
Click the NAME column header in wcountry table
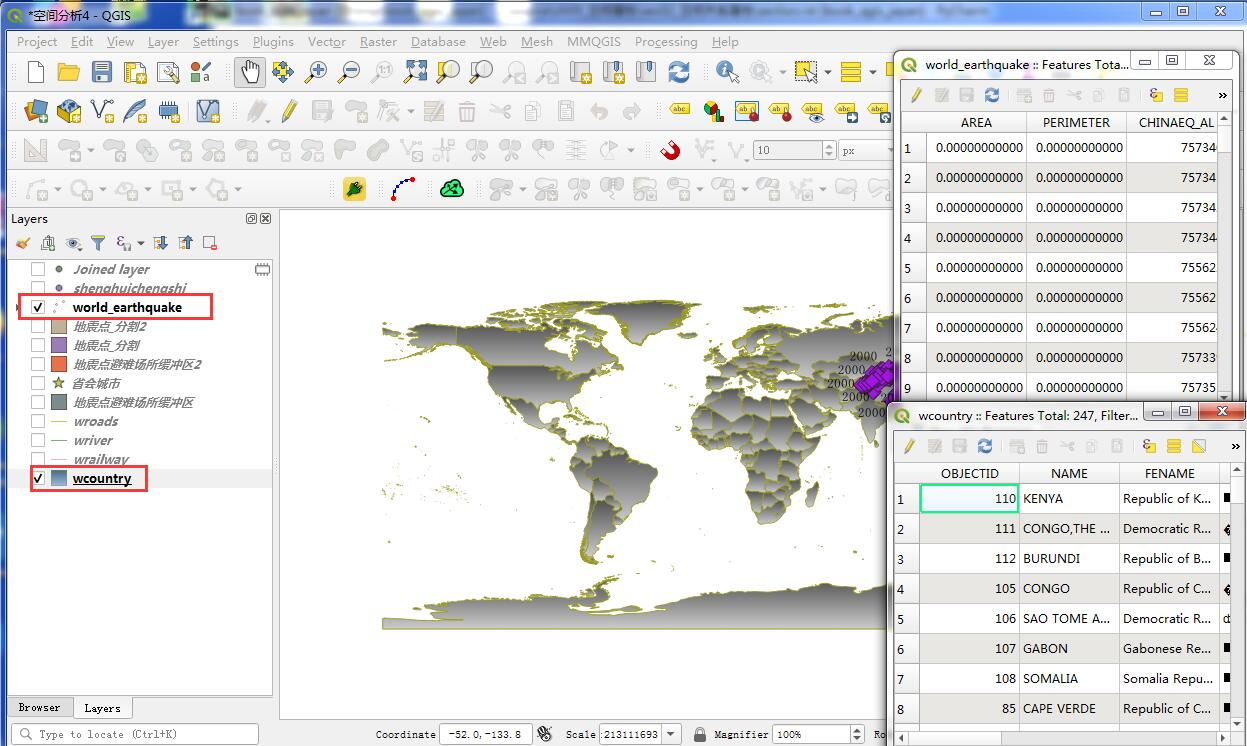[x=1069, y=473]
